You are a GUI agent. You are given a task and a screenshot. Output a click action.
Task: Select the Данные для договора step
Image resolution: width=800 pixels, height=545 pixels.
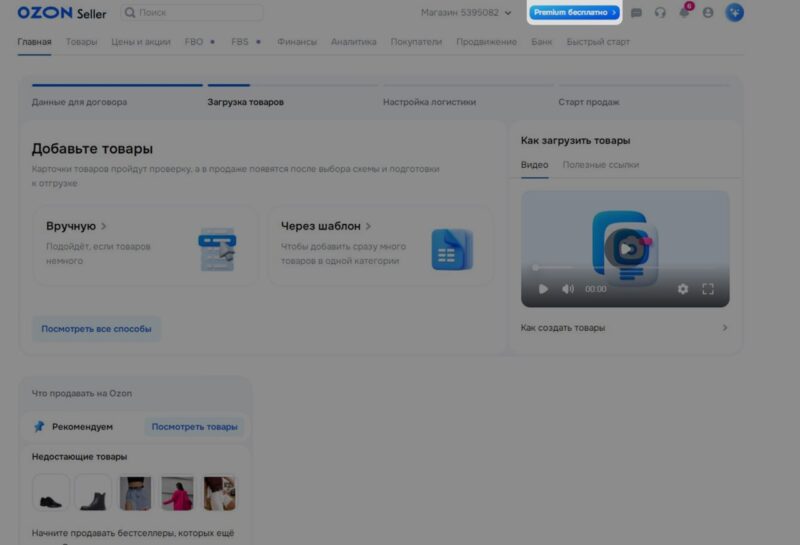[79, 102]
